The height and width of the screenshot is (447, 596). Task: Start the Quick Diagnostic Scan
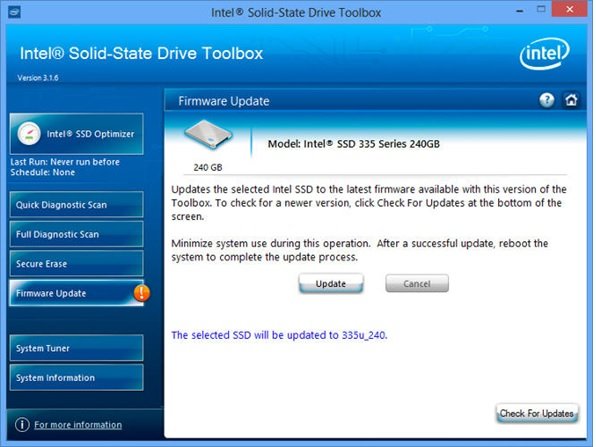[76, 204]
